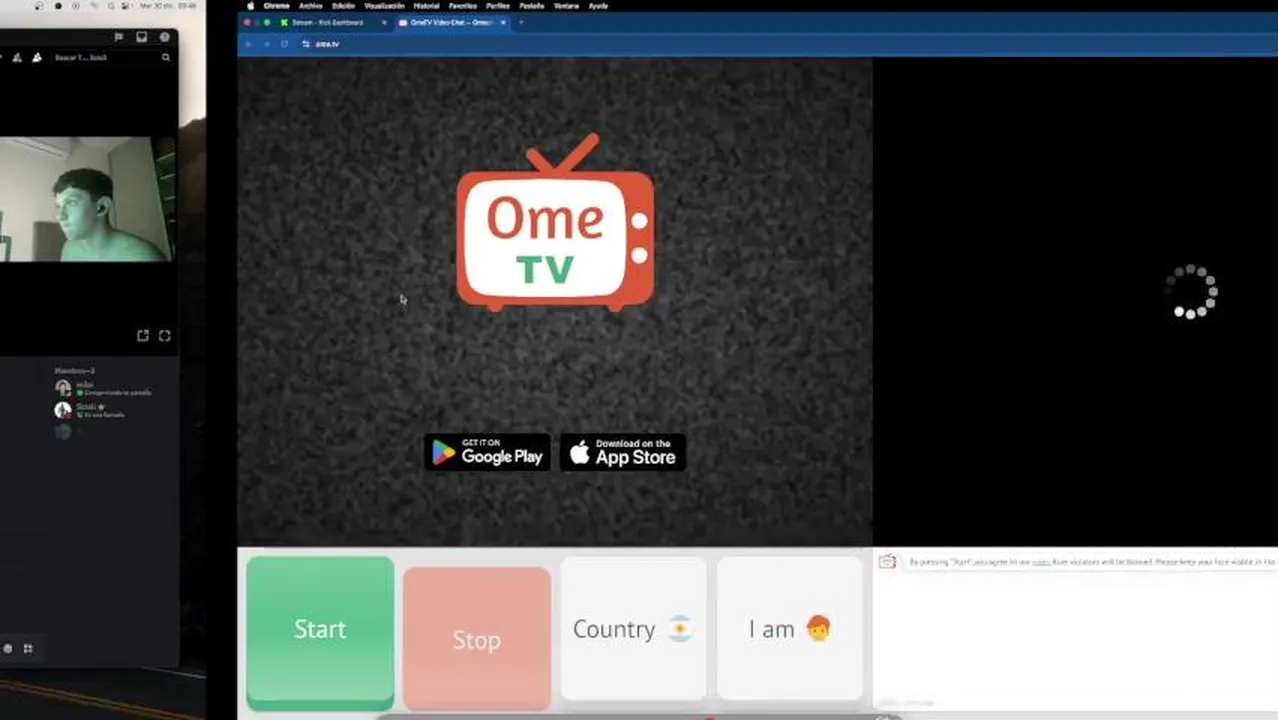Image resolution: width=1278 pixels, height=720 pixels.
Task: Switch to the OmeTV Video Chat tab
Action: 452,22
